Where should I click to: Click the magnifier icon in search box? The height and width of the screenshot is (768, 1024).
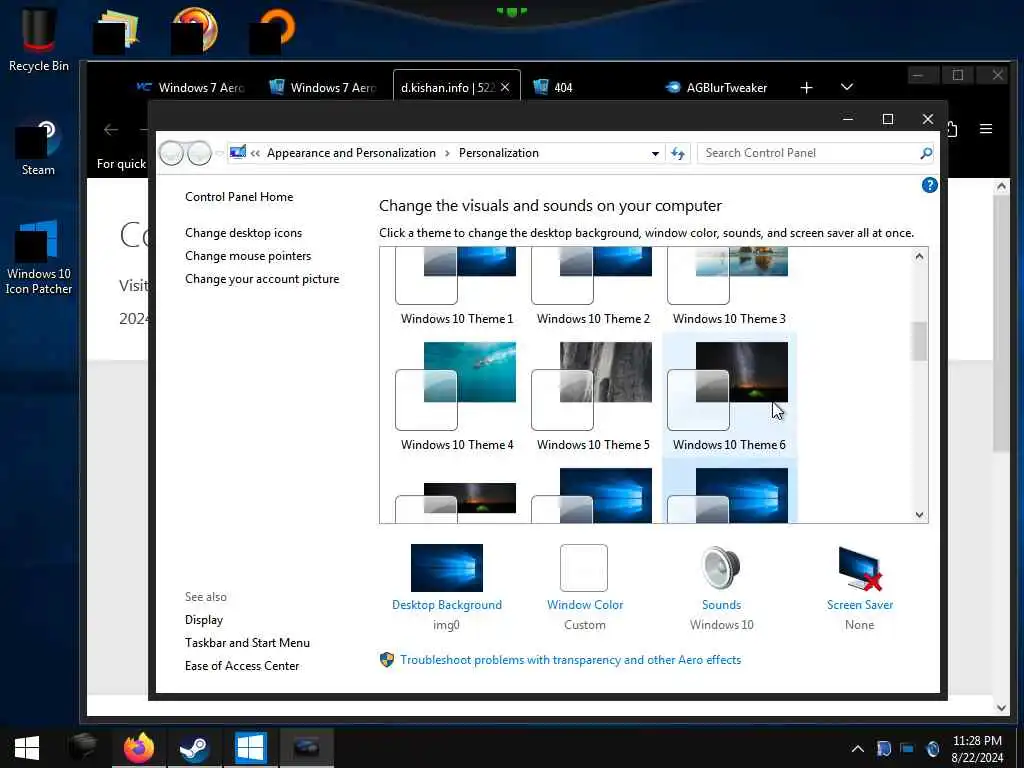point(925,153)
